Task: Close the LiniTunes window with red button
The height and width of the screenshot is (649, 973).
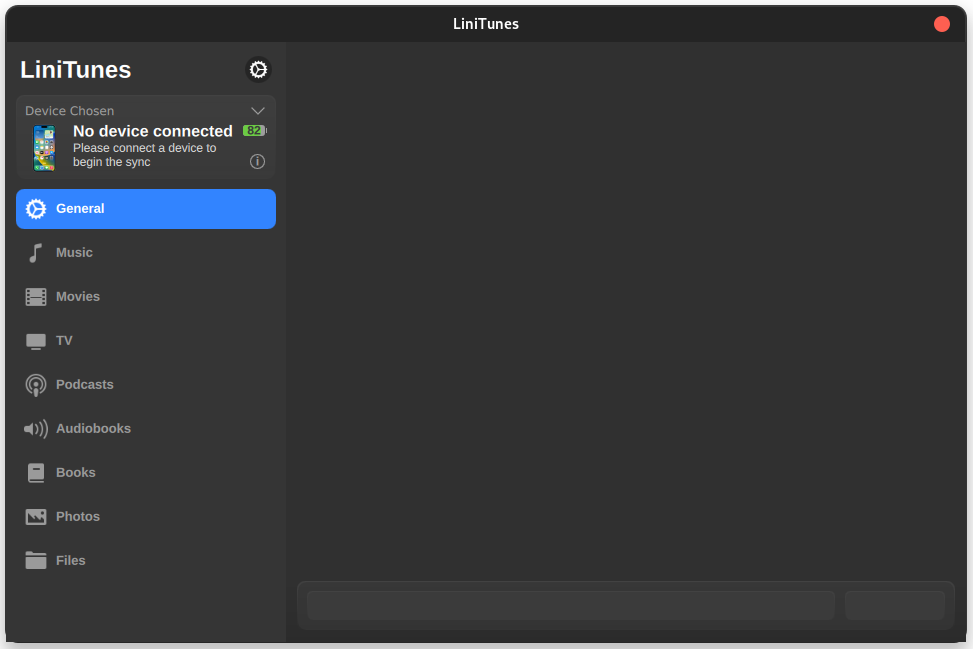Action: tap(942, 24)
